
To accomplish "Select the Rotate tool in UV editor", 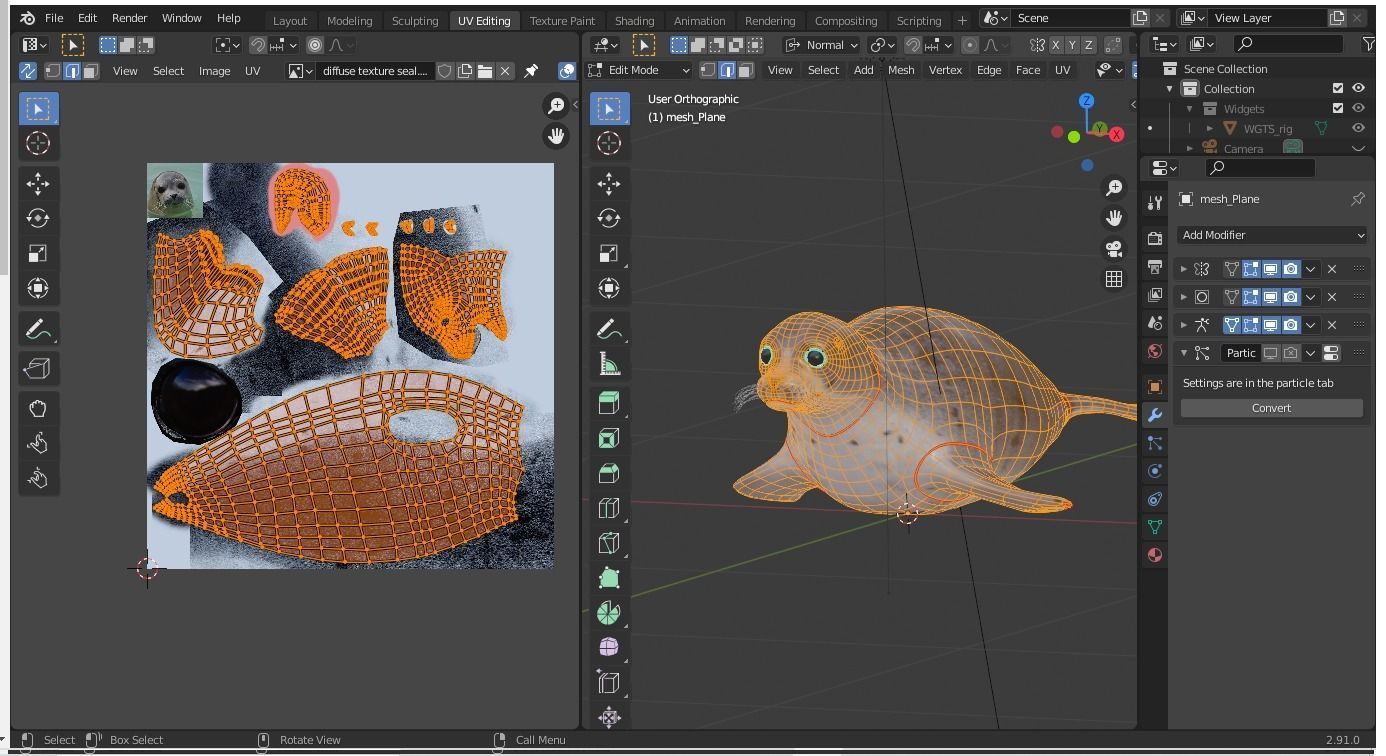I will click(38, 218).
